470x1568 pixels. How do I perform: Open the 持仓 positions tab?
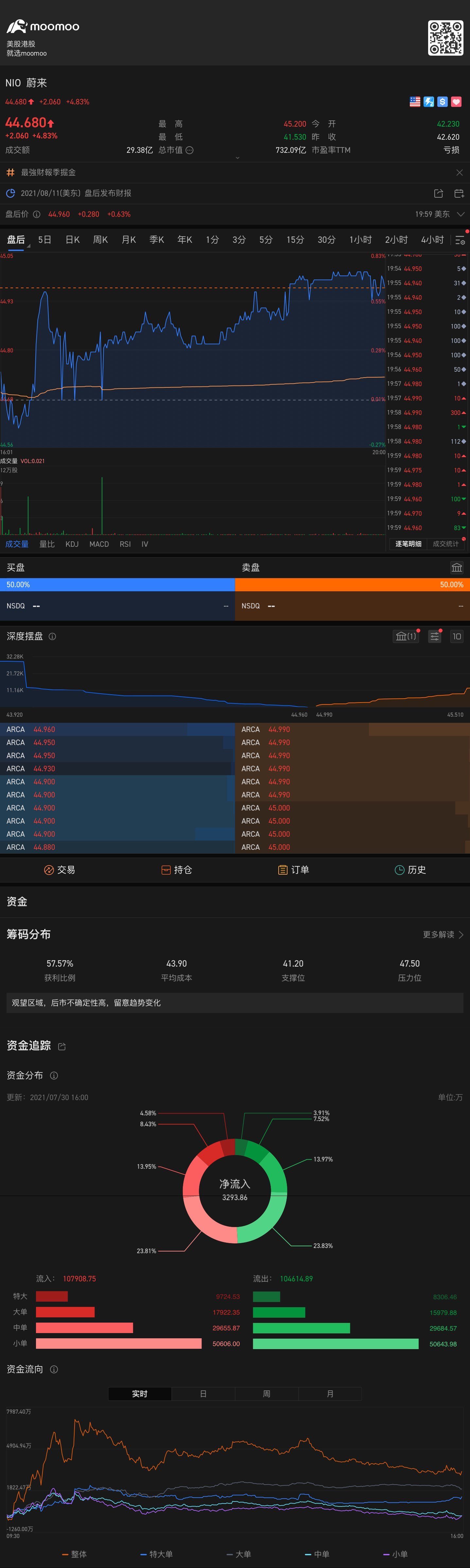[x=177, y=870]
